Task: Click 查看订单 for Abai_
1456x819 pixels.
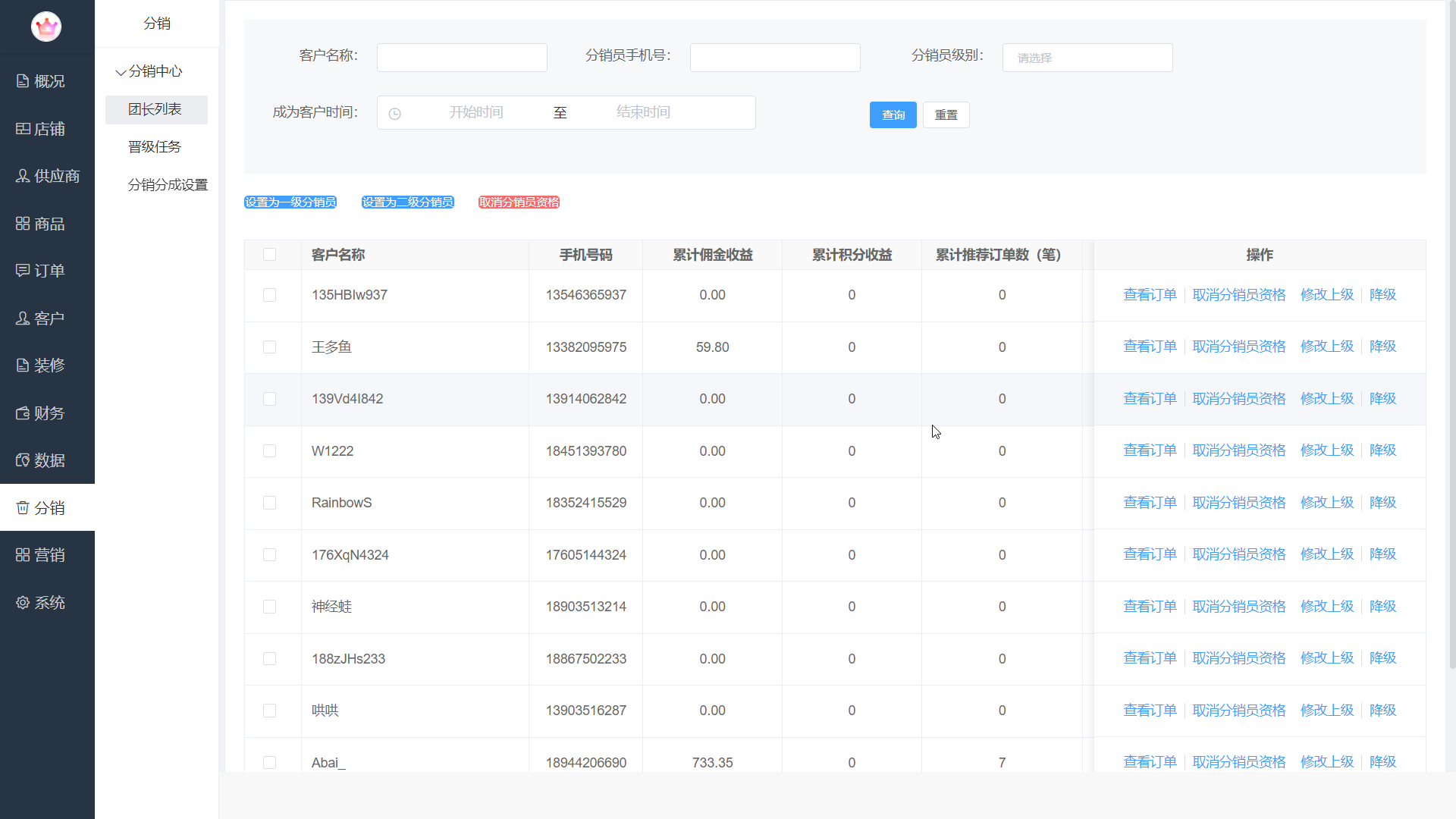Action: pos(1150,762)
